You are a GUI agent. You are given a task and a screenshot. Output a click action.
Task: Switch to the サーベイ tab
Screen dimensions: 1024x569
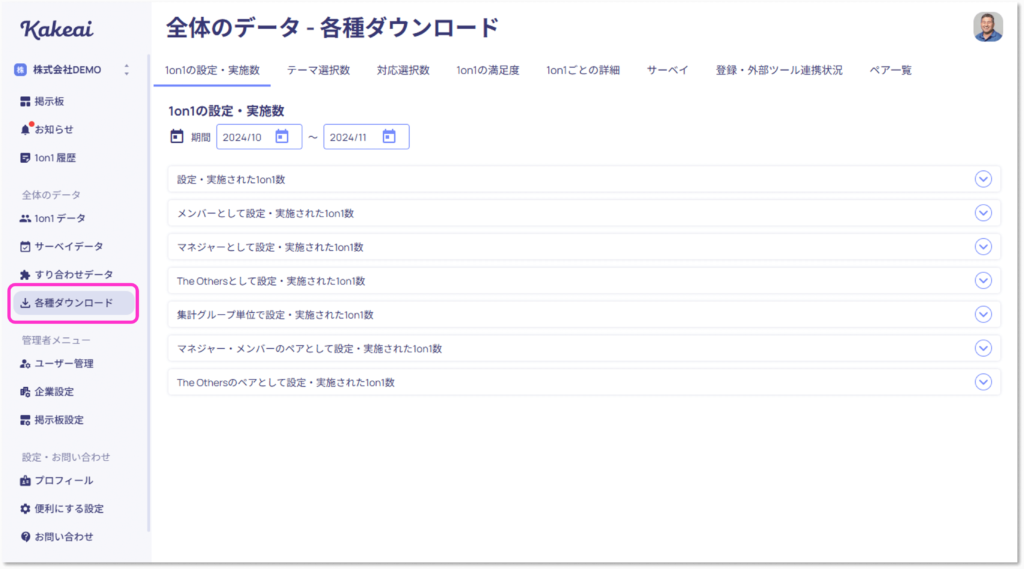[667, 70]
